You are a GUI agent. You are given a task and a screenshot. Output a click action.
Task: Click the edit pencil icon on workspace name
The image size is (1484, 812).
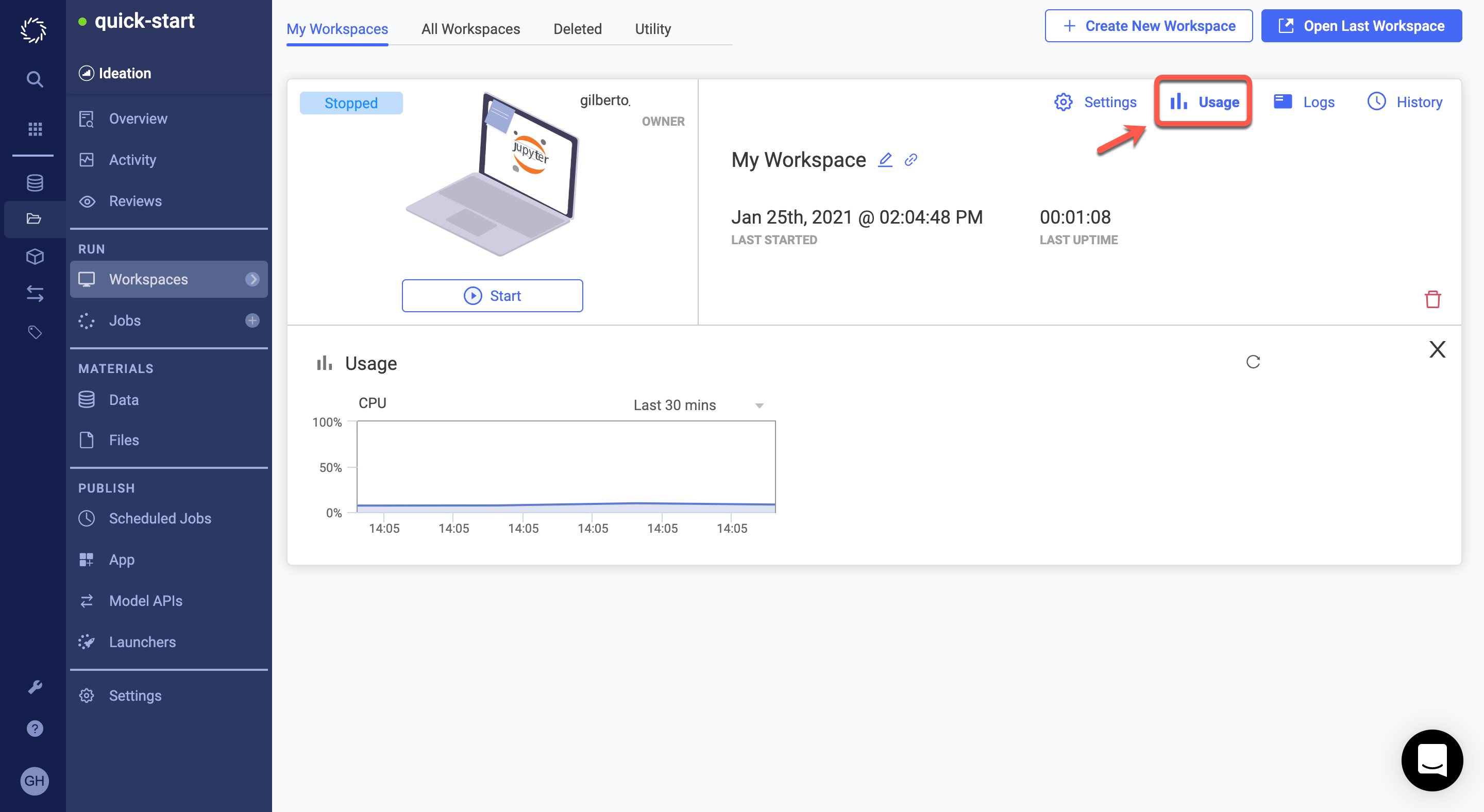coord(885,159)
